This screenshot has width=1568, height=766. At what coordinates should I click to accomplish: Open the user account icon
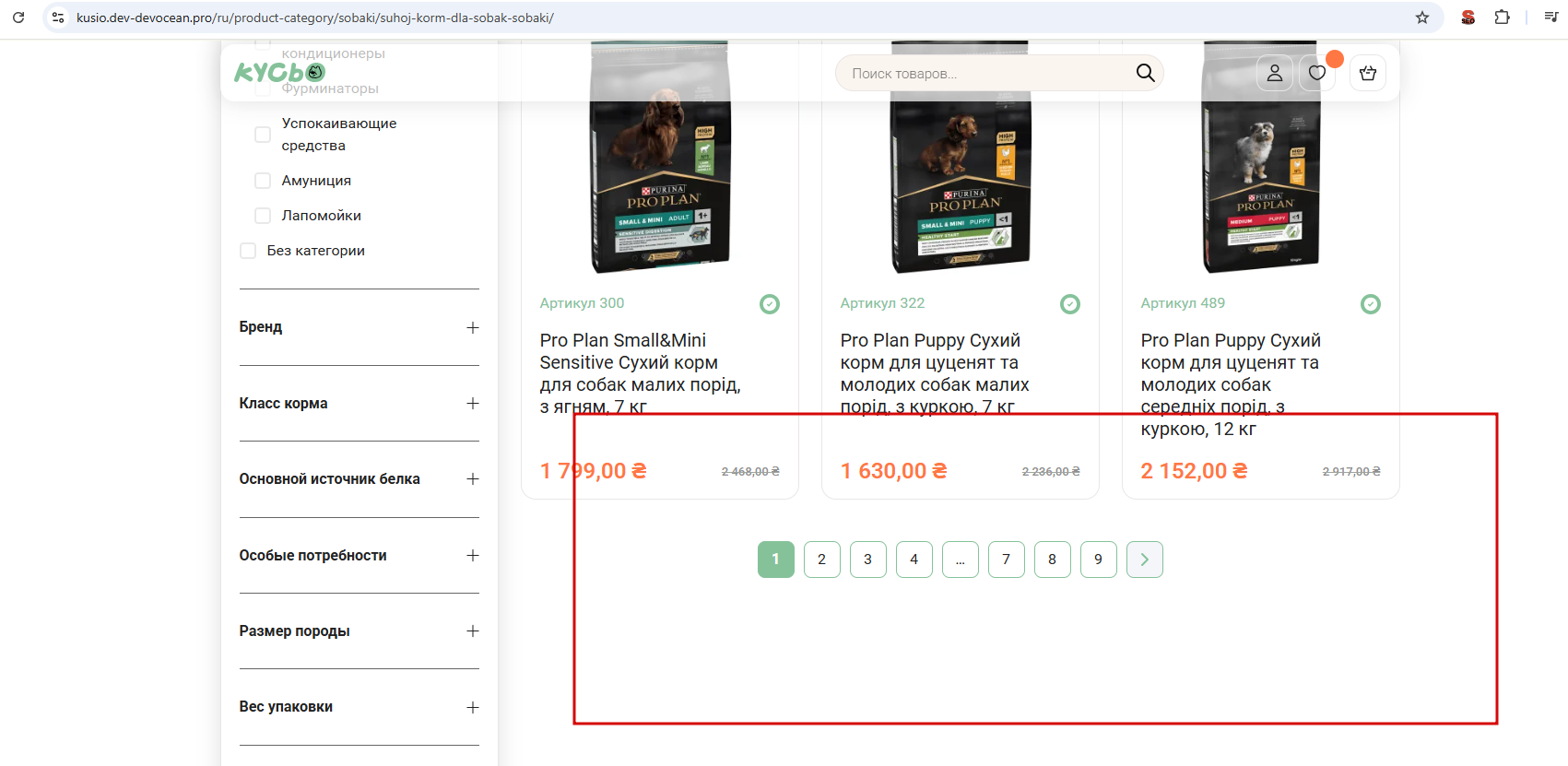coord(1275,73)
